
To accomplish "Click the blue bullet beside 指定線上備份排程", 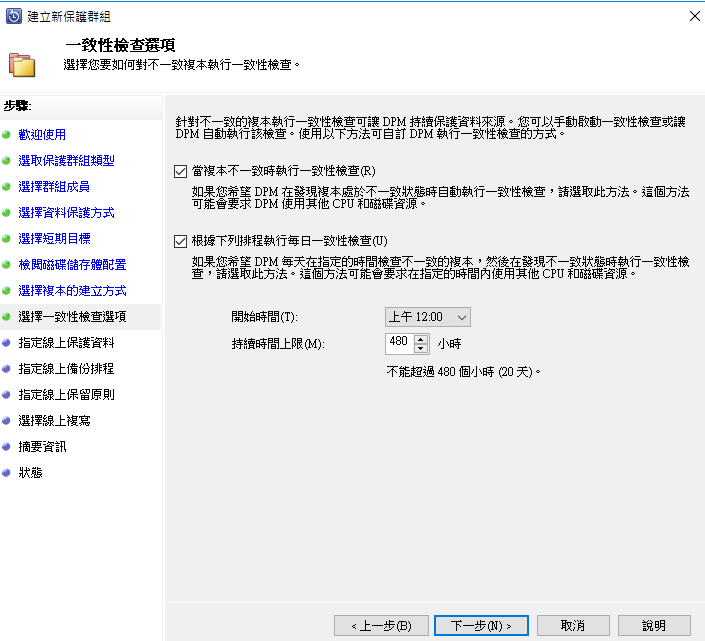I will coord(6,369).
